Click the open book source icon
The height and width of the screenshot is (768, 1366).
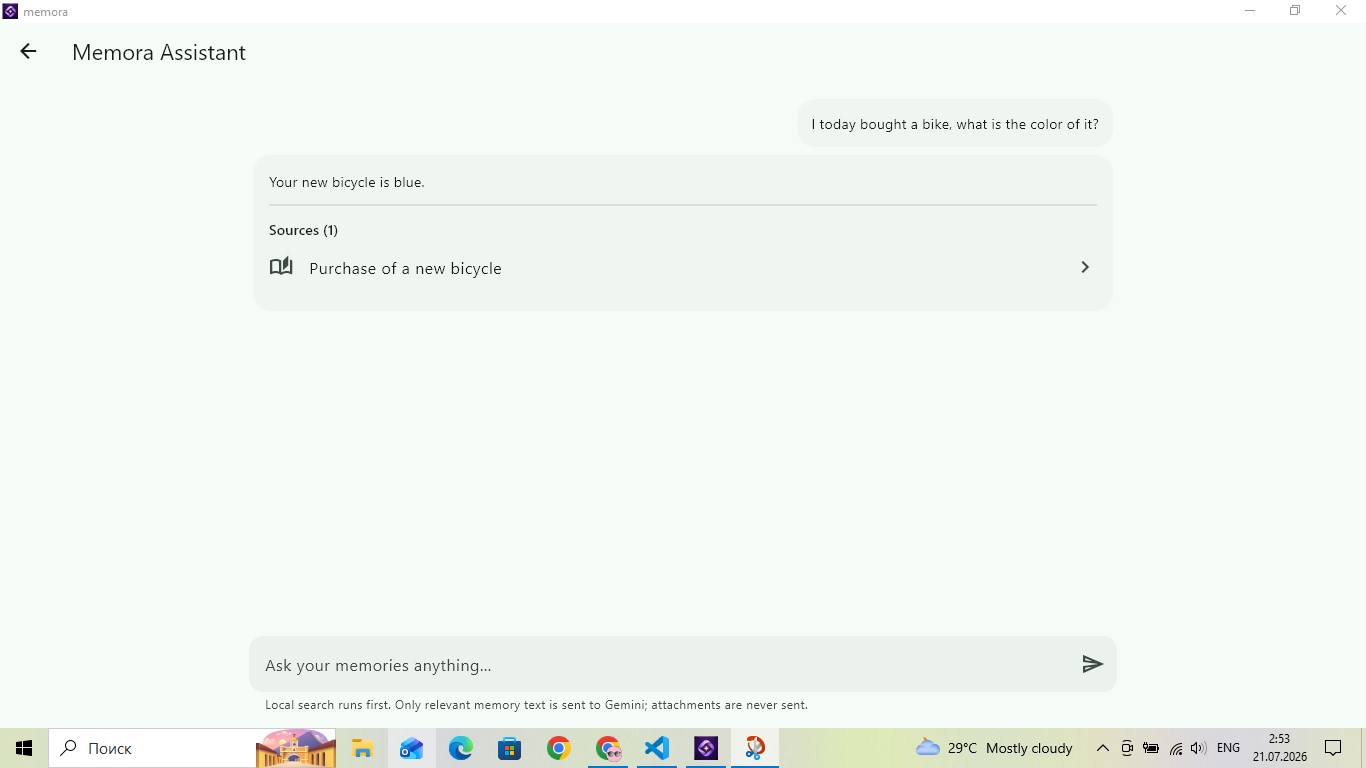pyautogui.click(x=281, y=267)
